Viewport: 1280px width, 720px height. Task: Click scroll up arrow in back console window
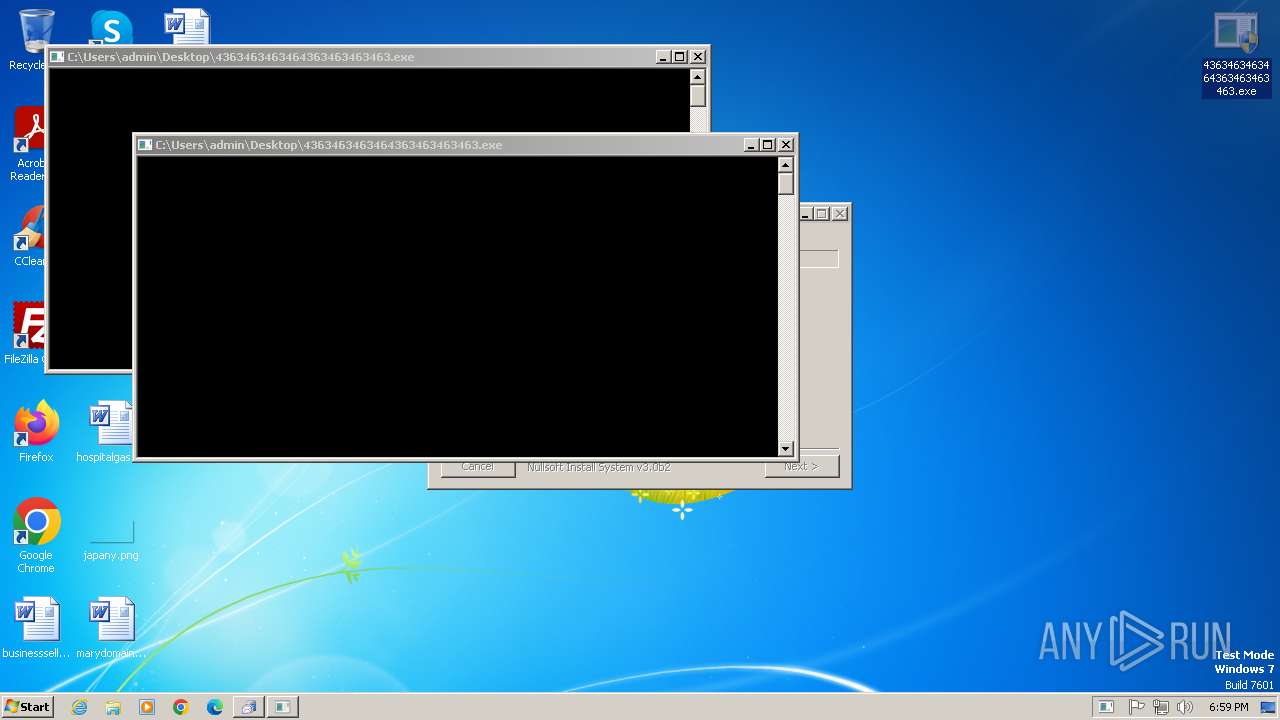tap(697, 77)
